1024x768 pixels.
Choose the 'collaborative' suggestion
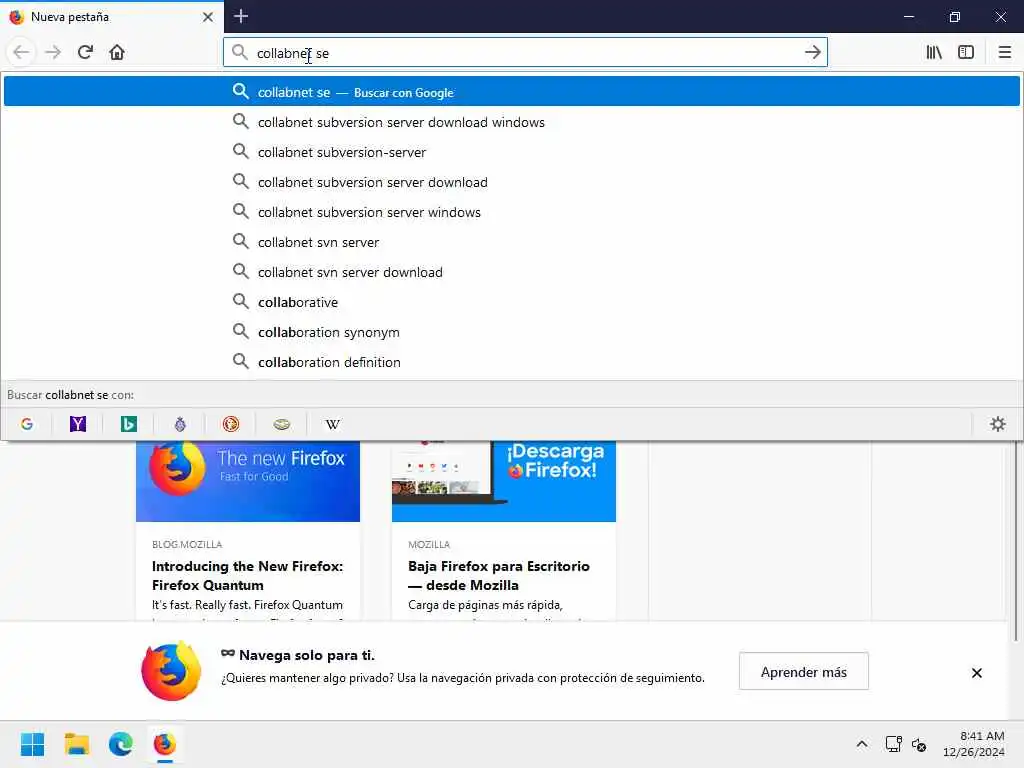[511, 302]
